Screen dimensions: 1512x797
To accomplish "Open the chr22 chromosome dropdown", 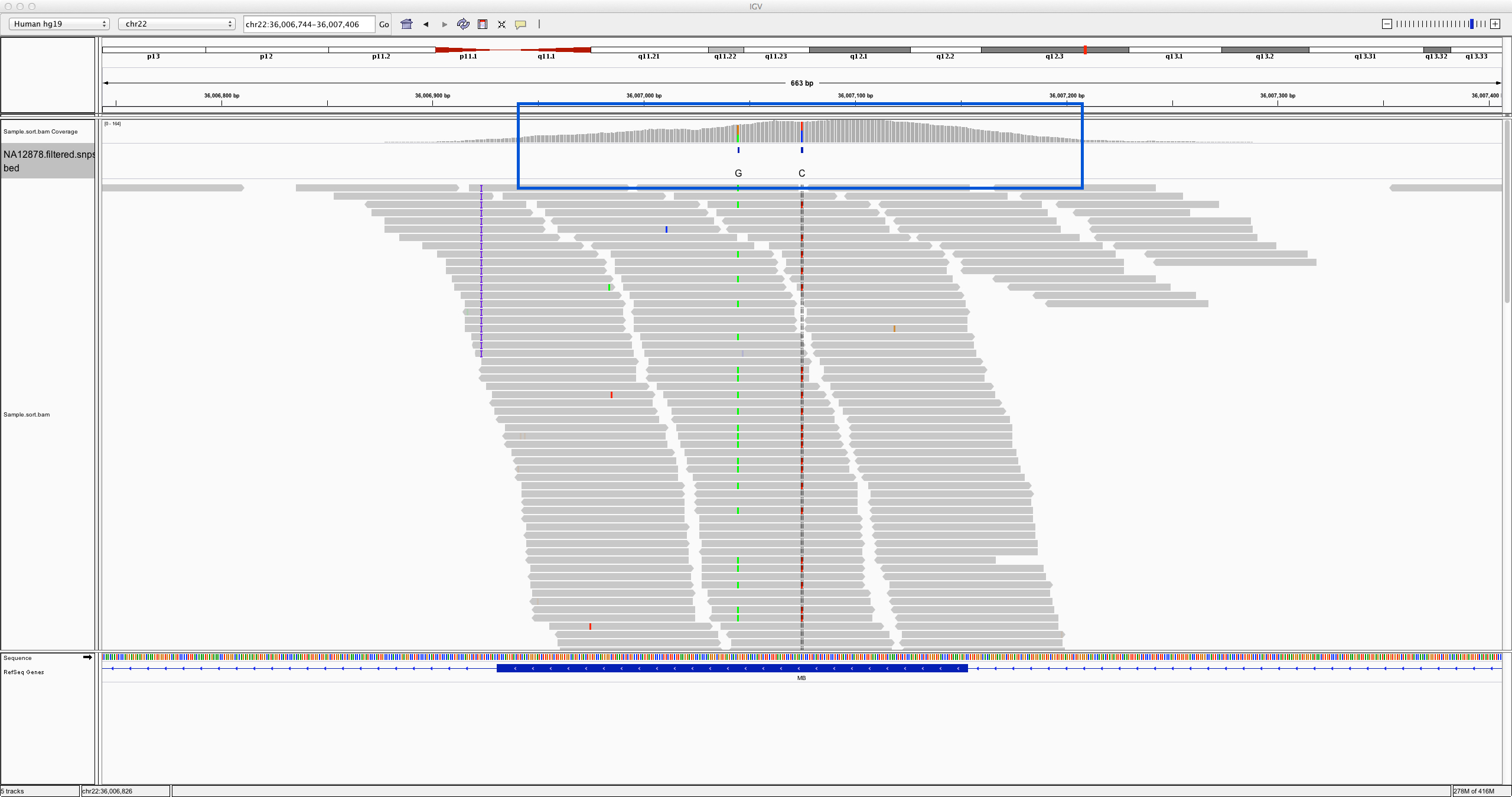I will (177, 24).
